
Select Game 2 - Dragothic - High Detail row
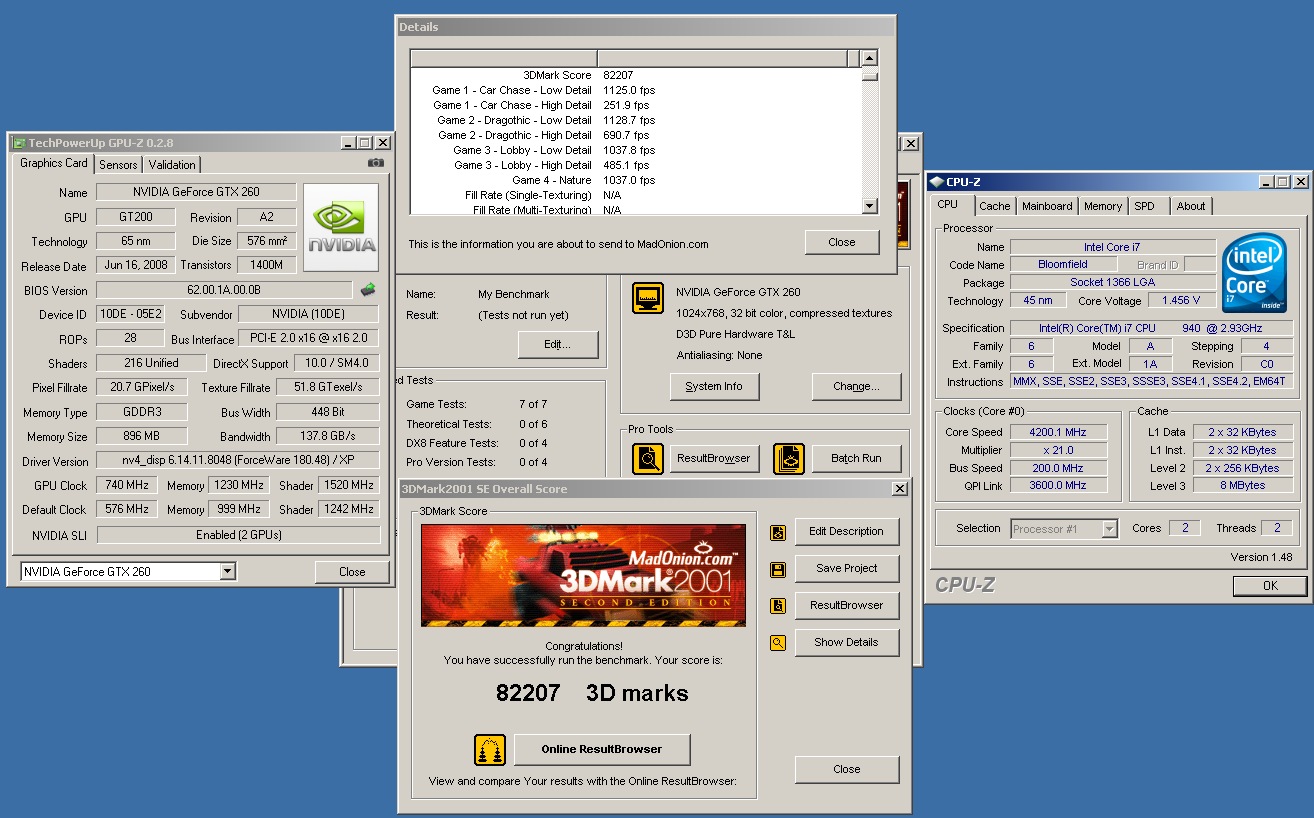(x=635, y=135)
